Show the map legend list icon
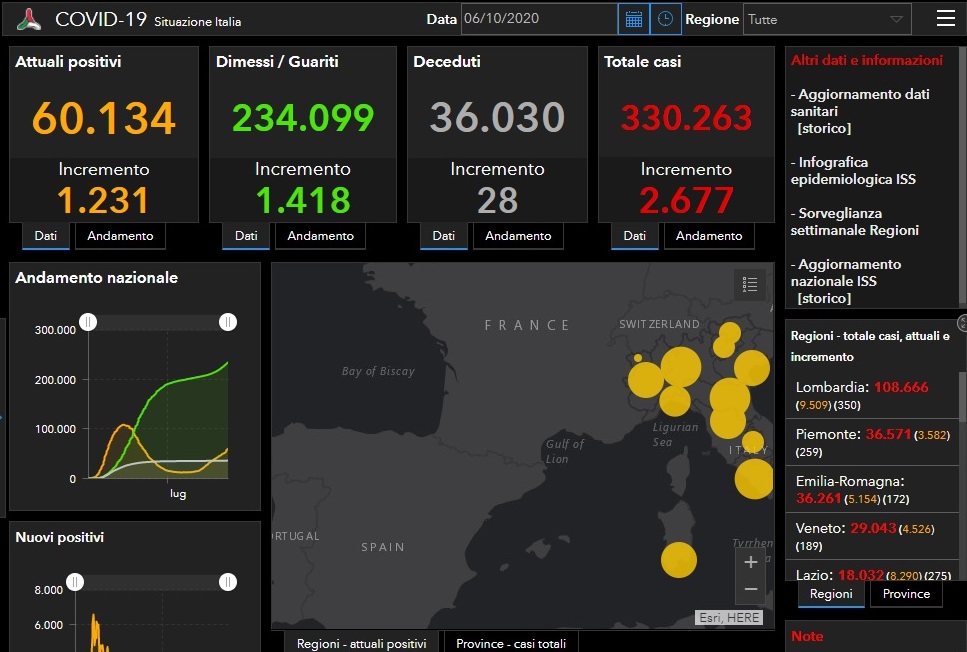This screenshot has width=967, height=652. tap(750, 285)
